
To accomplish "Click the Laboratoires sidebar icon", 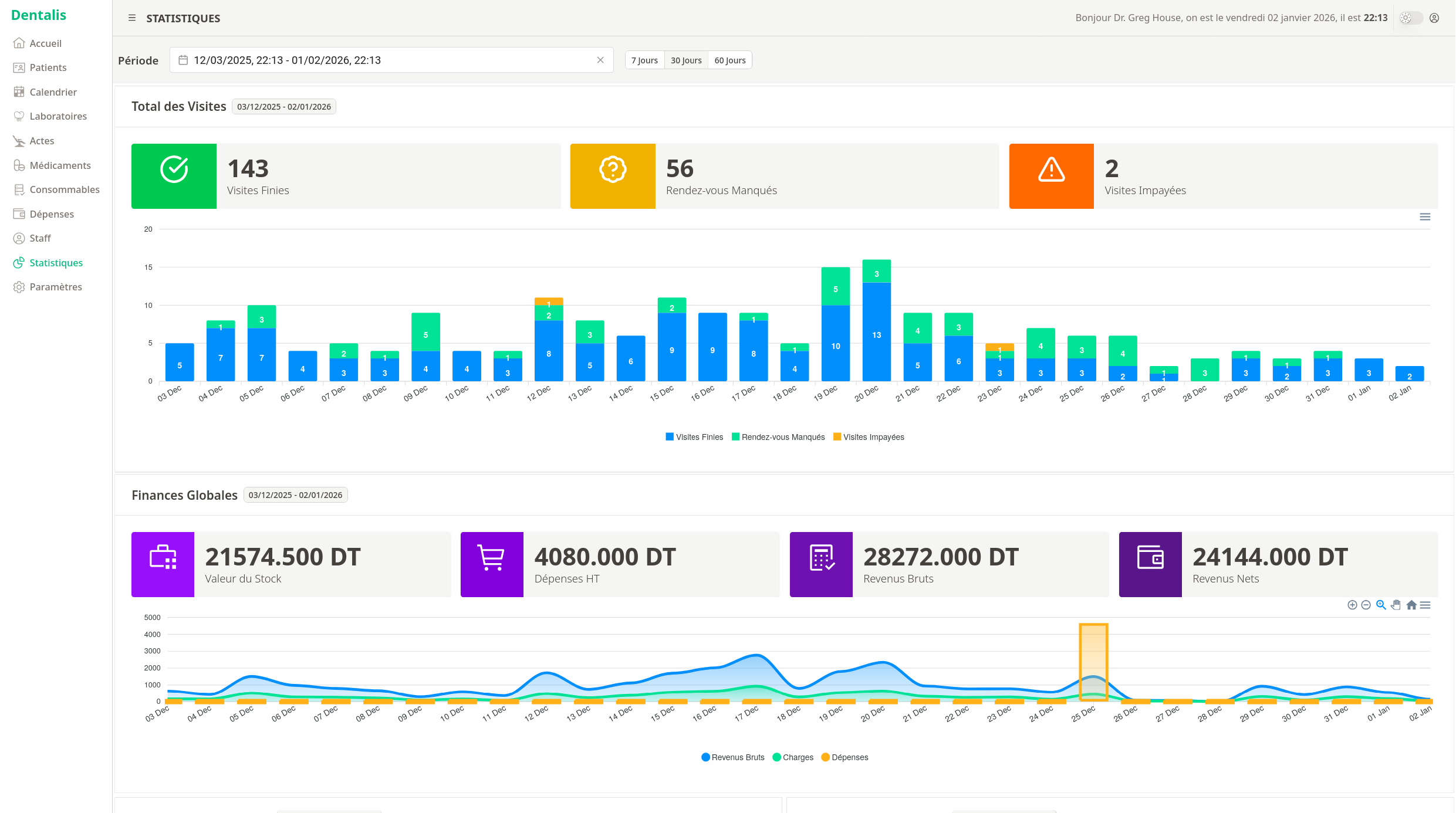I will click(19, 116).
